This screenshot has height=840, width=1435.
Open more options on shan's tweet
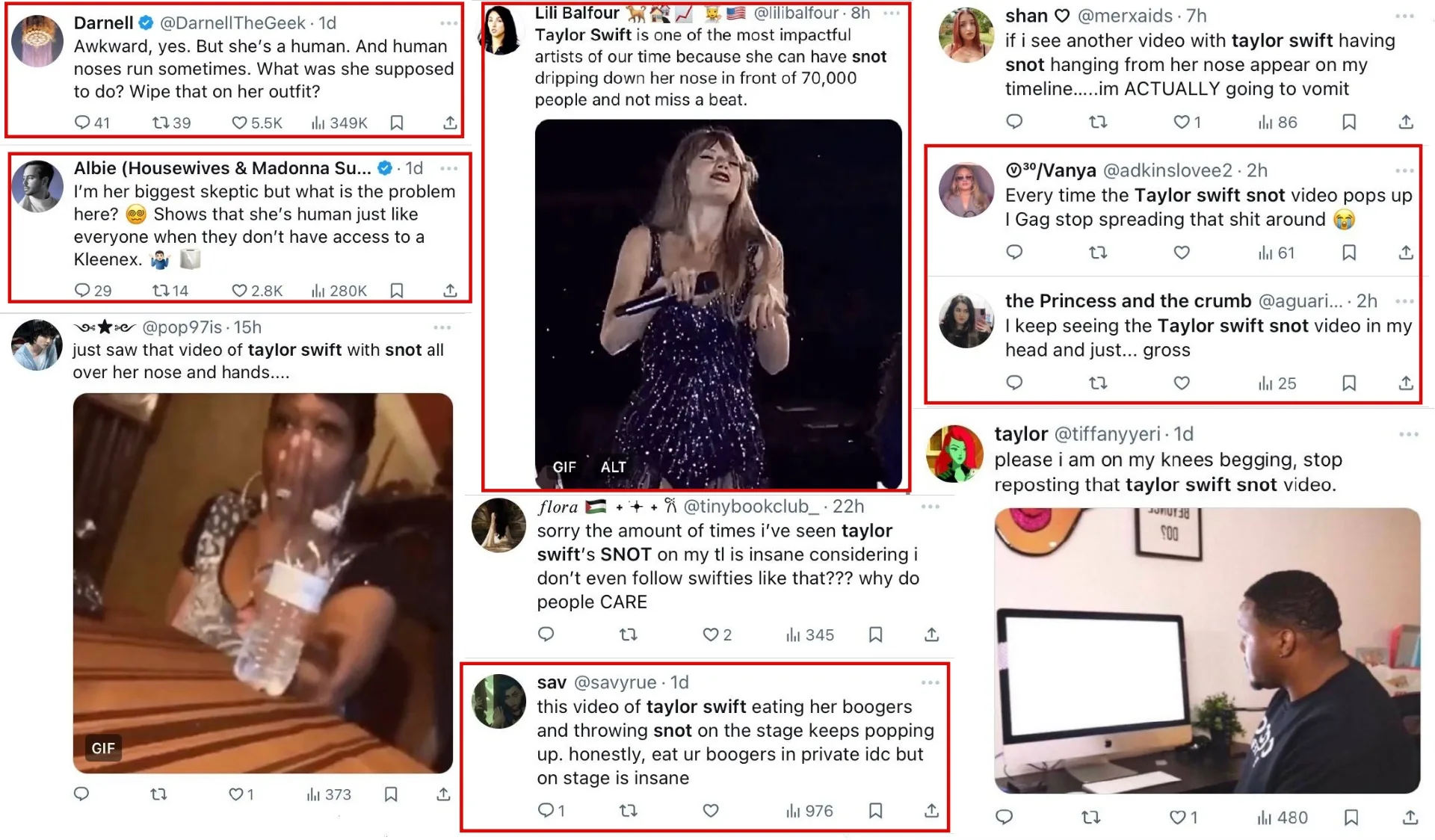[x=1404, y=16]
